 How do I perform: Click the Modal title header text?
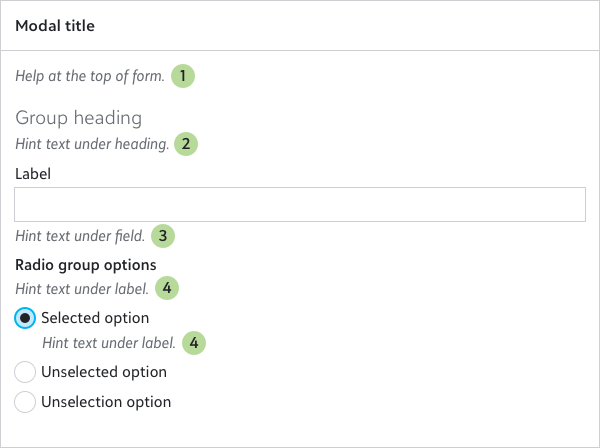tap(55, 26)
